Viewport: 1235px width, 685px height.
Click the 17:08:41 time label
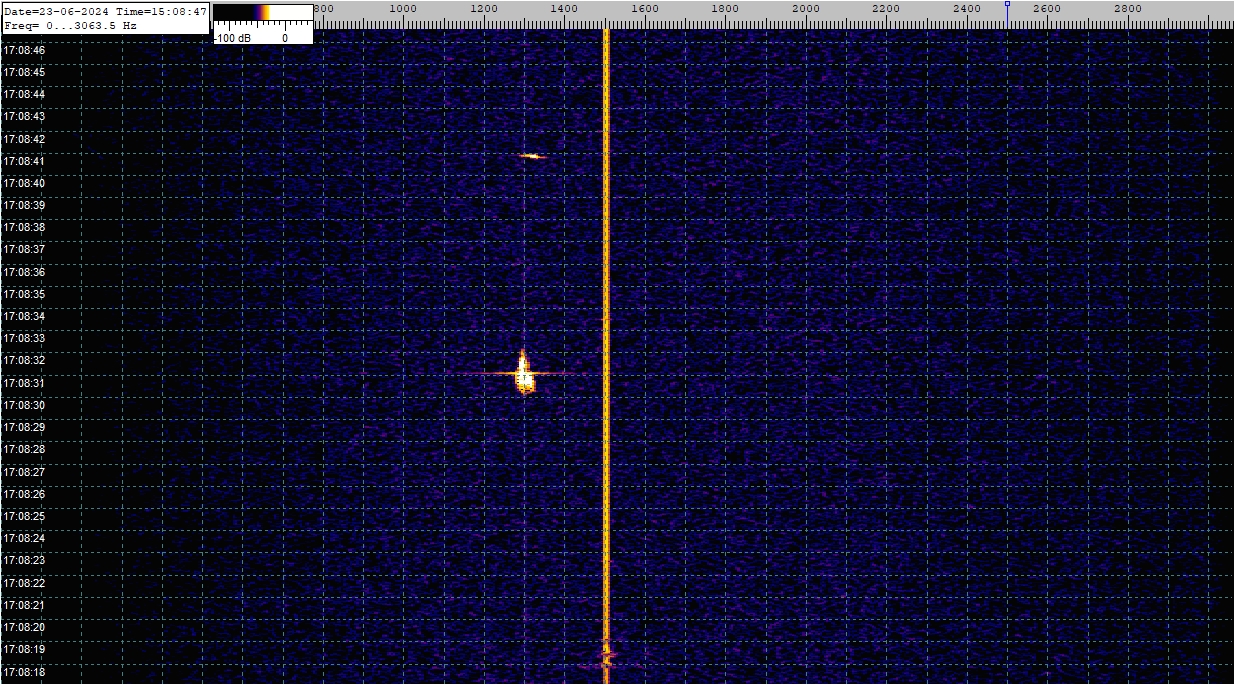click(x=24, y=161)
